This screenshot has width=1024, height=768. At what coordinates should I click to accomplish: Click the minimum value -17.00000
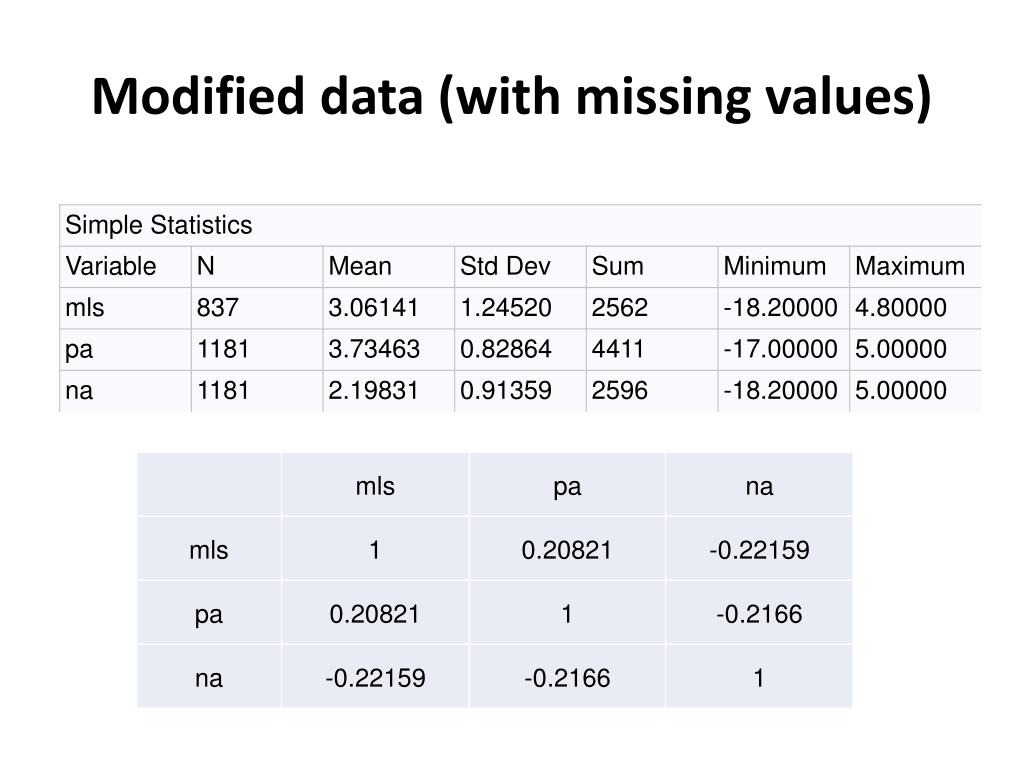[x=780, y=349]
